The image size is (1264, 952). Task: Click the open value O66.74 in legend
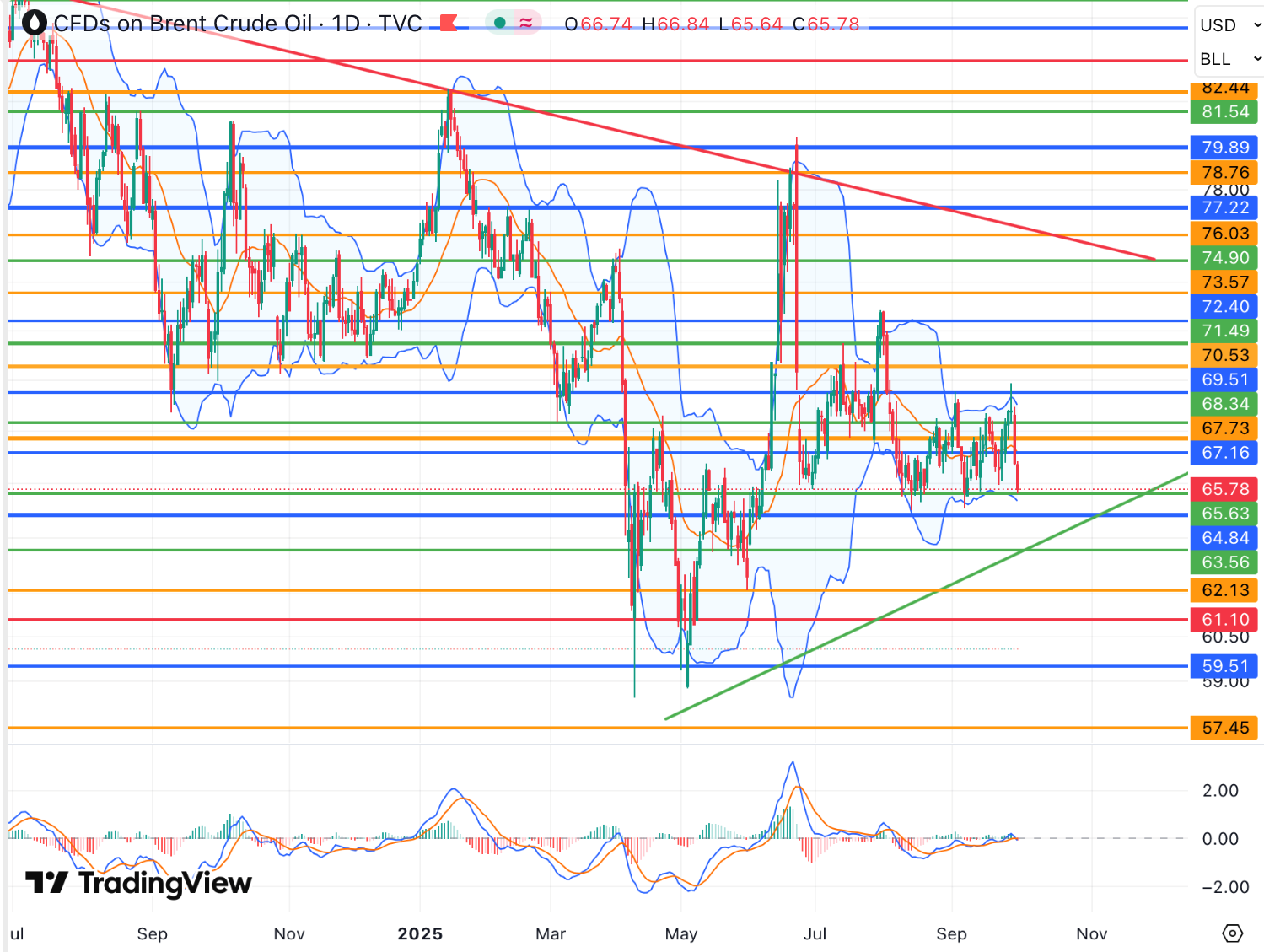click(x=598, y=24)
